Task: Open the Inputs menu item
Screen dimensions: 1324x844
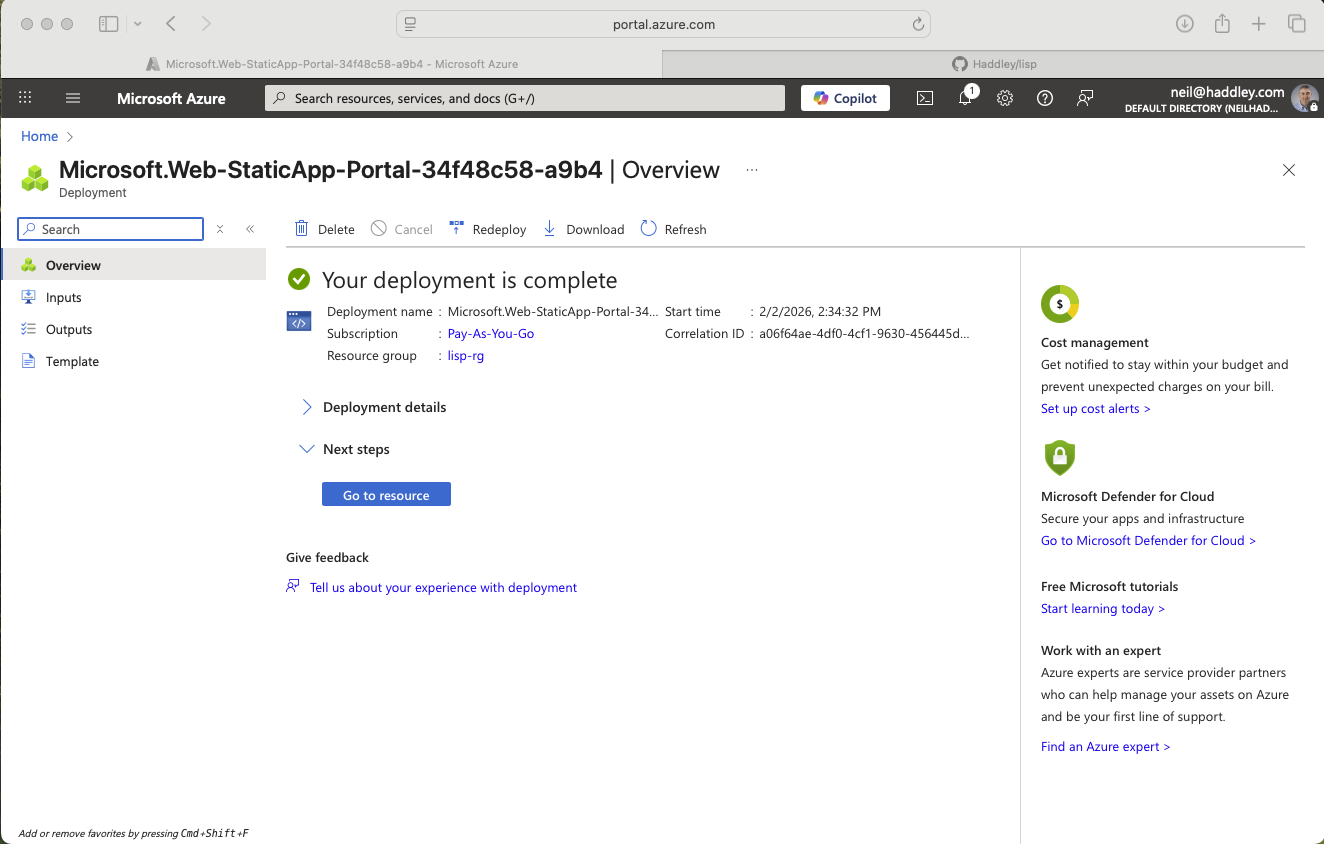Action: (x=64, y=297)
